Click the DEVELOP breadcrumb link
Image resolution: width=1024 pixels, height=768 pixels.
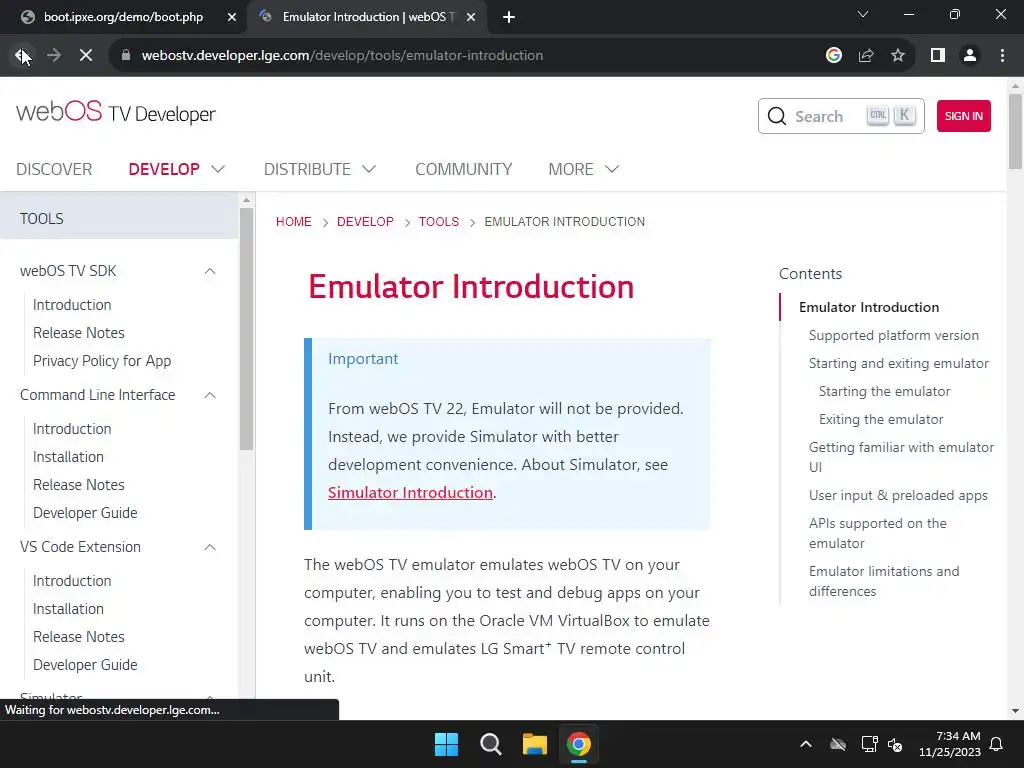click(365, 222)
